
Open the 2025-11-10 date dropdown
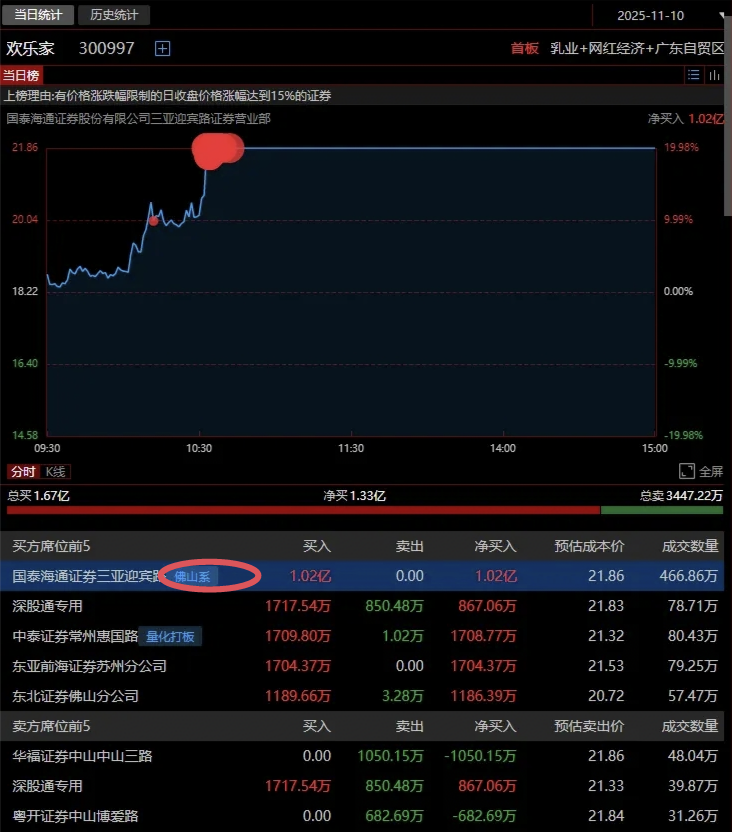[721, 15]
